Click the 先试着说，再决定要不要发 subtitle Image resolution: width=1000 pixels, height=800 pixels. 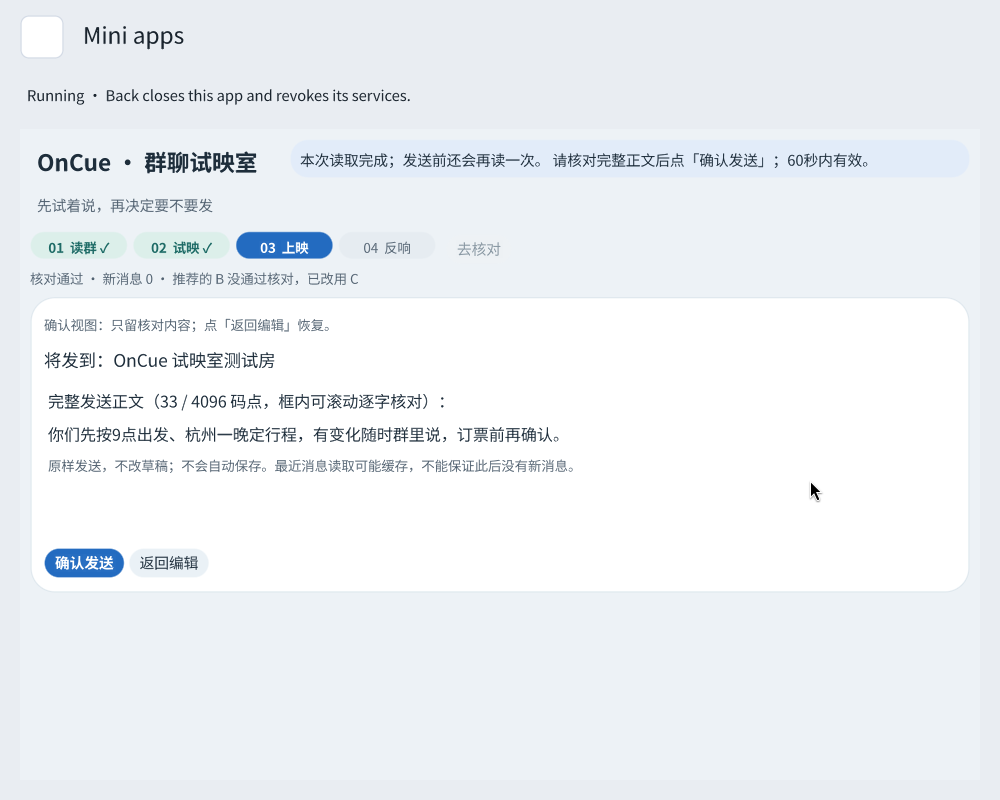pos(125,205)
